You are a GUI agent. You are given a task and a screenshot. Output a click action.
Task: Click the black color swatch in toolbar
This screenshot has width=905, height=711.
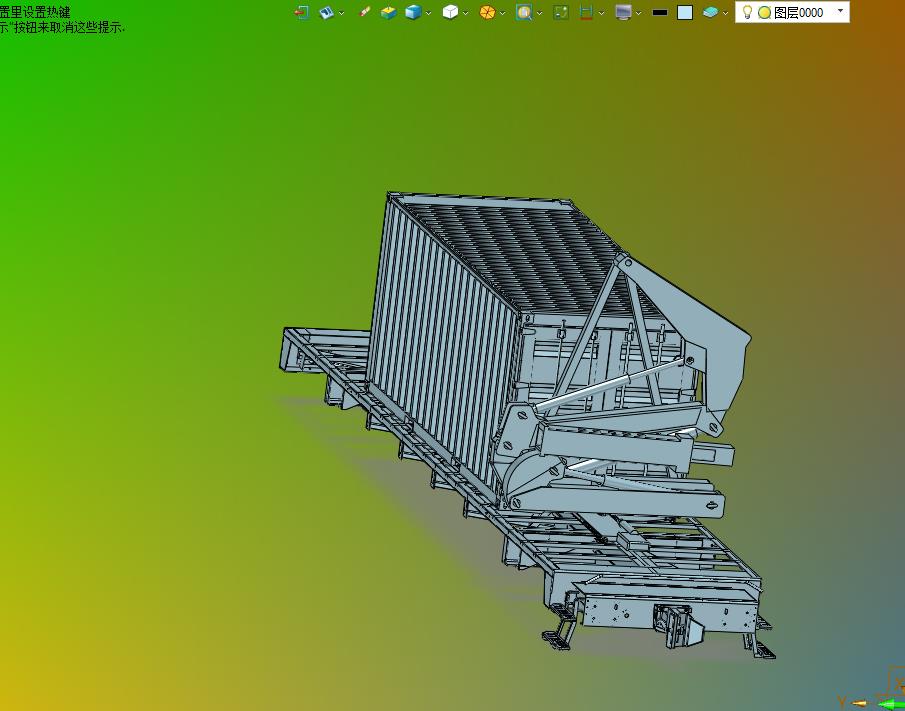pos(660,12)
